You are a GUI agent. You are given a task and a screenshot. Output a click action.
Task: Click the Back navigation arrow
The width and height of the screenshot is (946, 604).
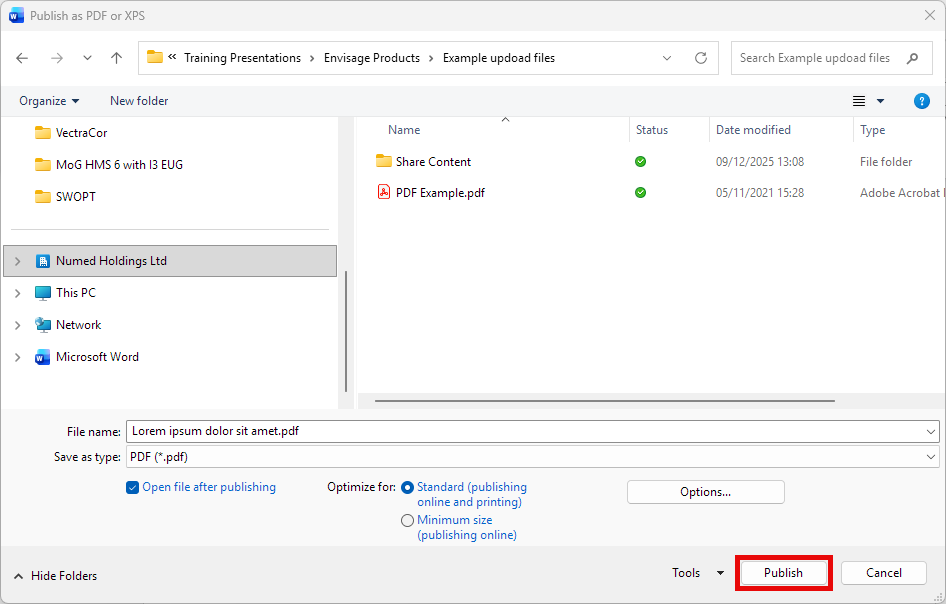[x=23, y=58]
